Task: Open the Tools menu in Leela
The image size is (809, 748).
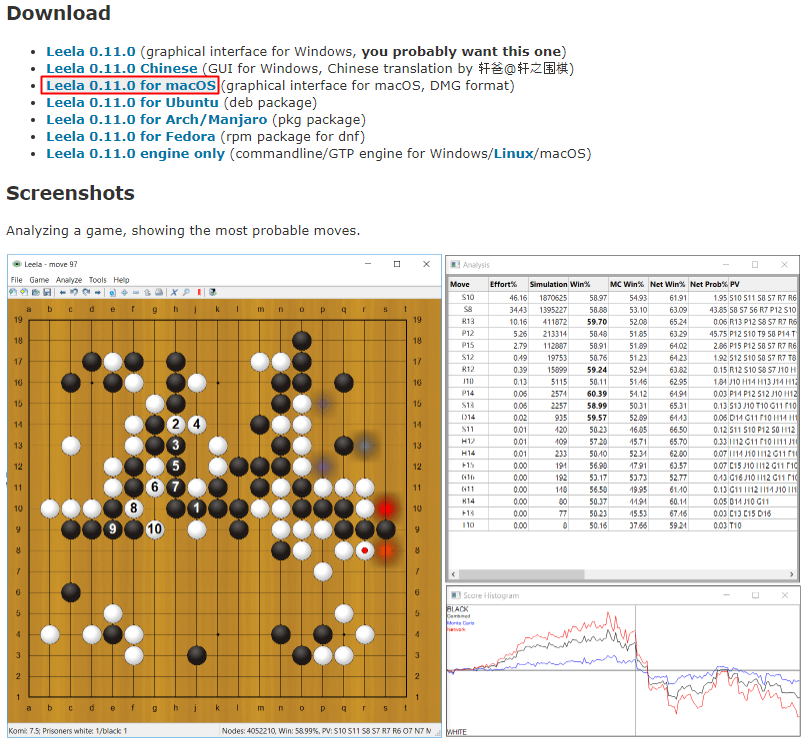Action: coord(98,280)
